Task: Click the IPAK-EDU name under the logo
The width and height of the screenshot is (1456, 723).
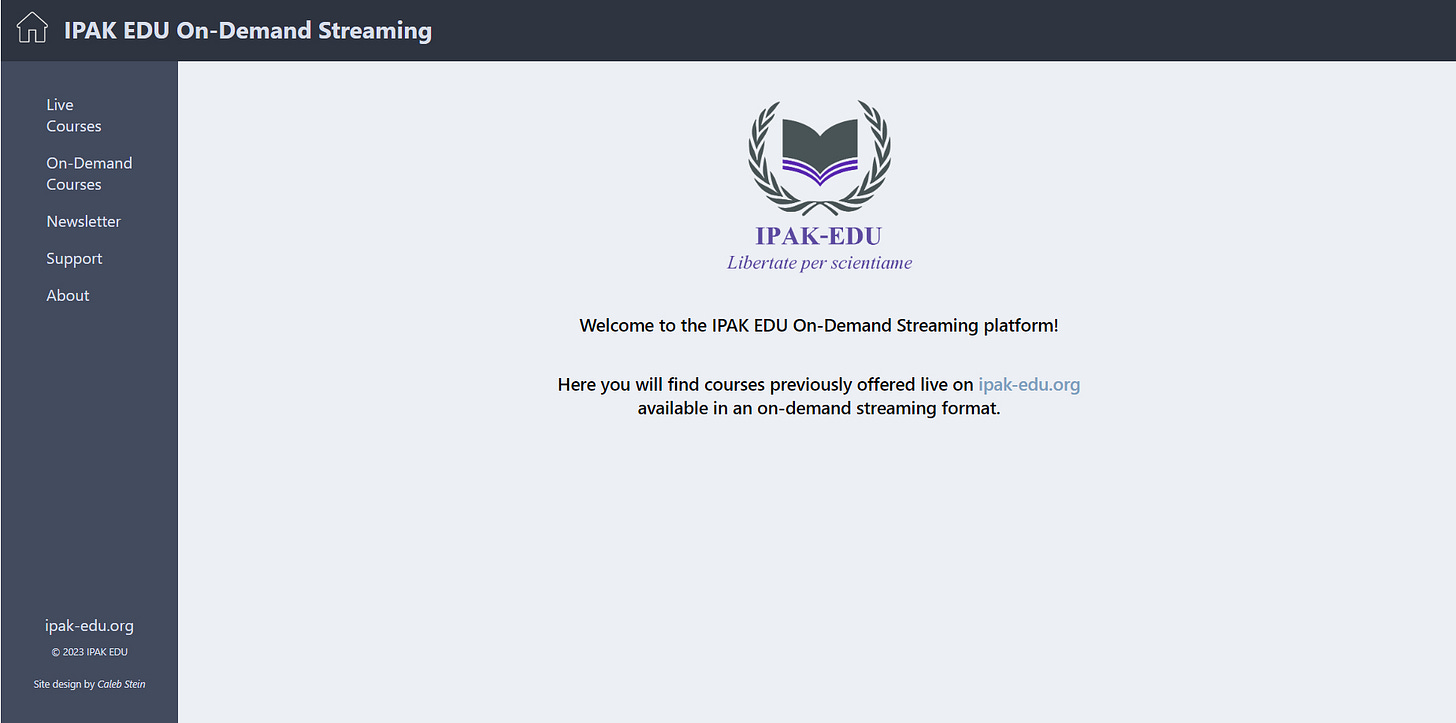Action: coord(819,236)
